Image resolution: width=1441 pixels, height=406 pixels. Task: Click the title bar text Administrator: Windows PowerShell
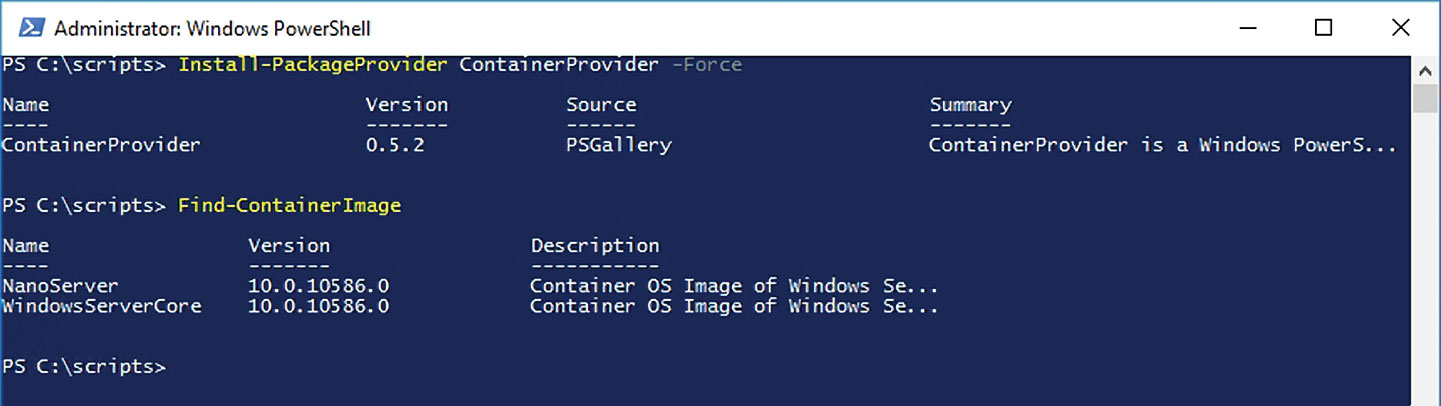pos(212,28)
